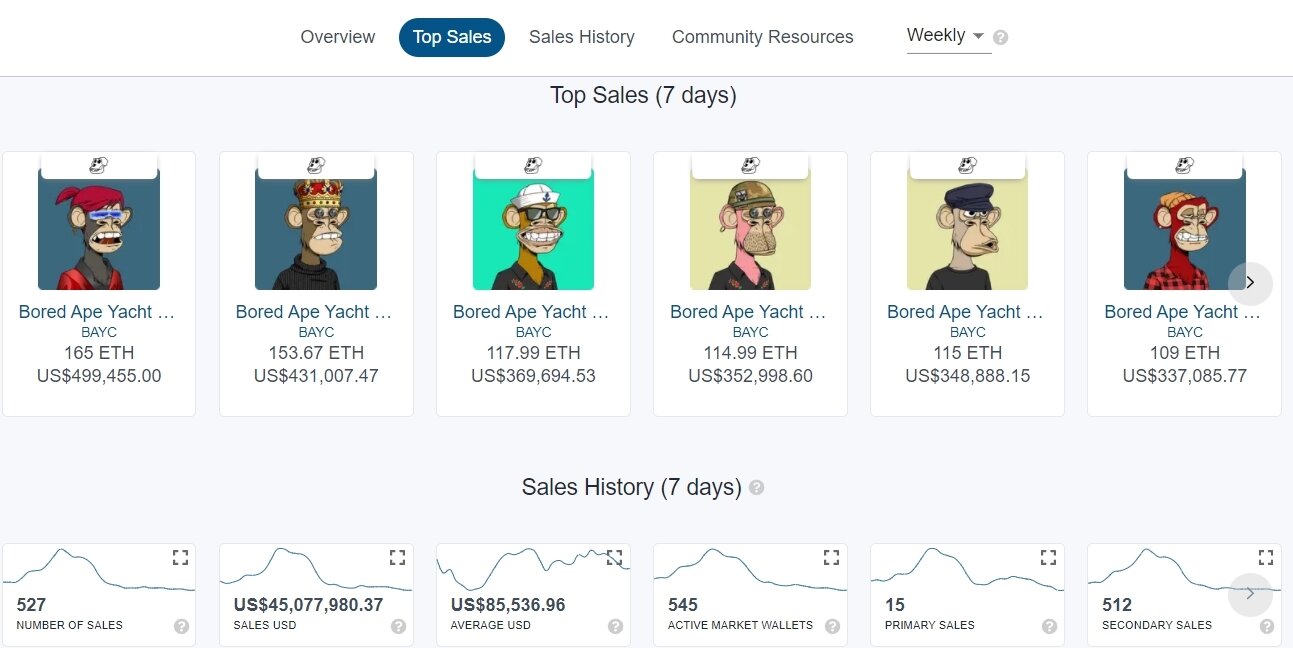
Task: Advance Top Sales carousel with right arrow
Action: pyautogui.click(x=1250, y=283)
